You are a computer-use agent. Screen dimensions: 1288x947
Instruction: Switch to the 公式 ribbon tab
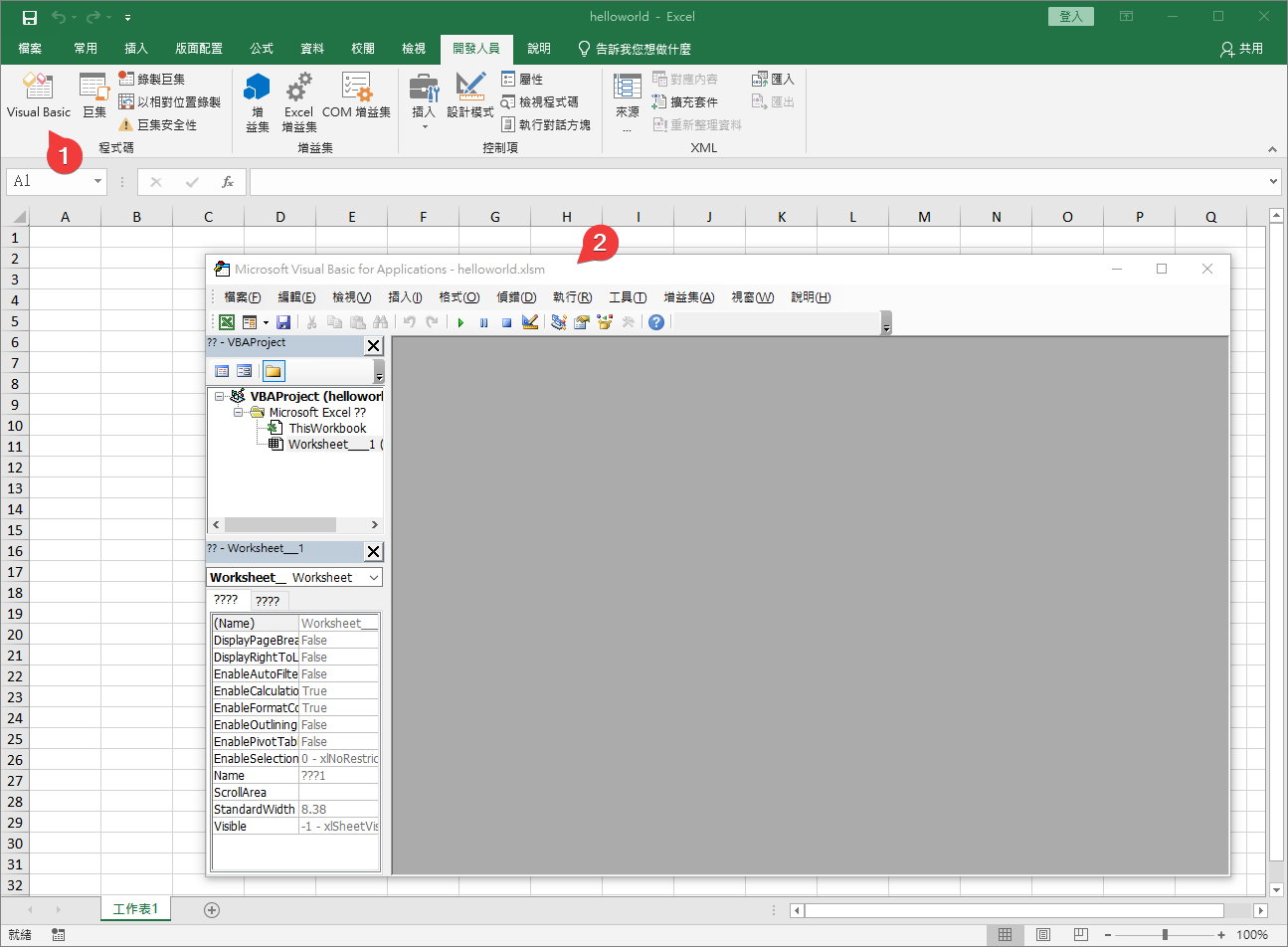click(x=262, y=49)
